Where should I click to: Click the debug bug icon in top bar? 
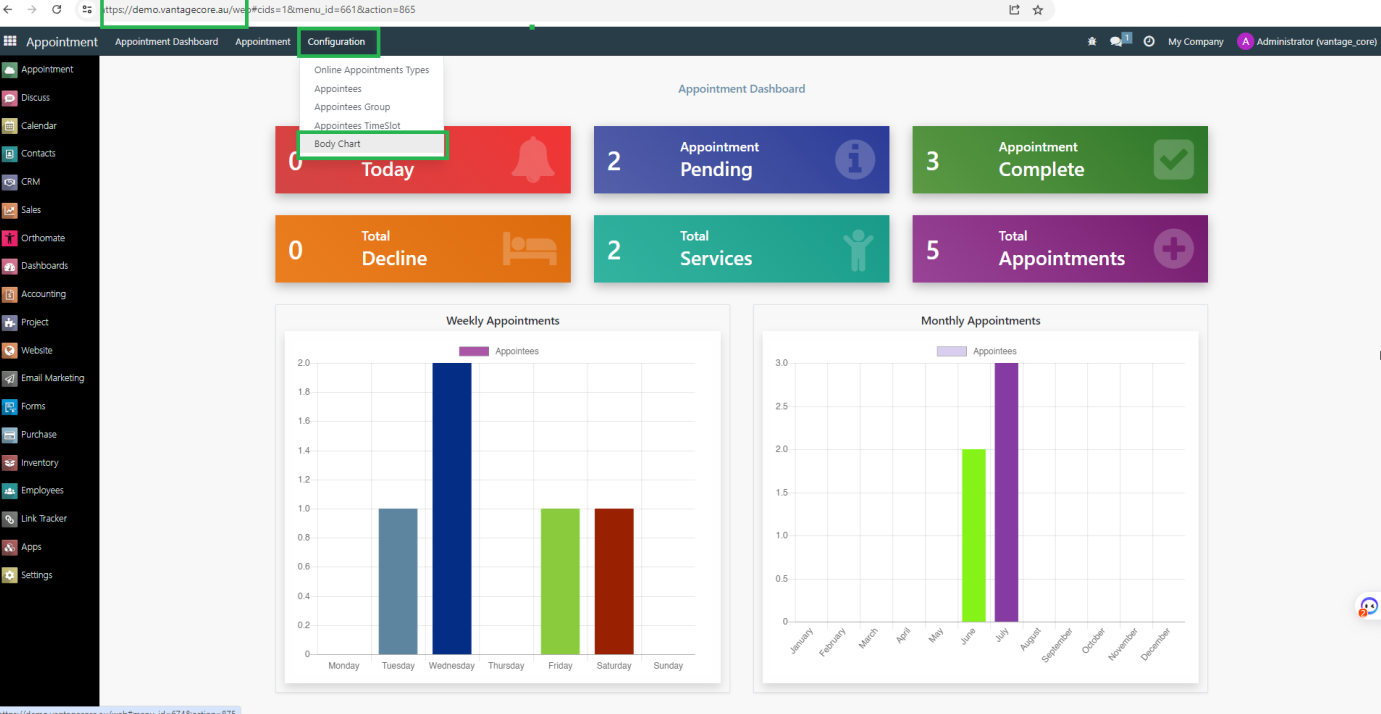[1091, 42]
